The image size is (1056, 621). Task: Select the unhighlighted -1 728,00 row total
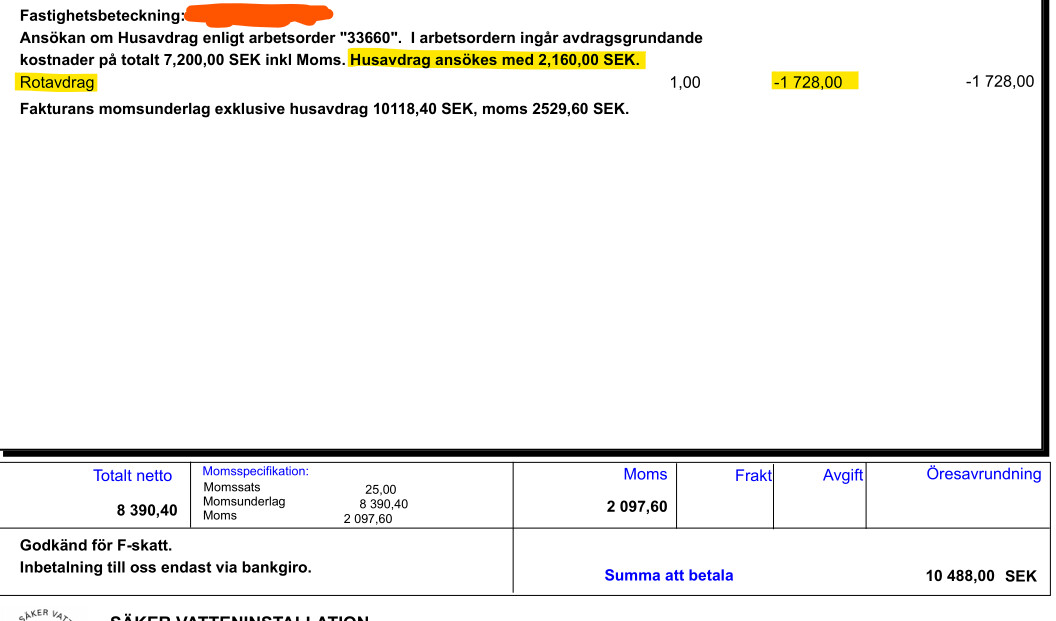click(x=999, y=82)
